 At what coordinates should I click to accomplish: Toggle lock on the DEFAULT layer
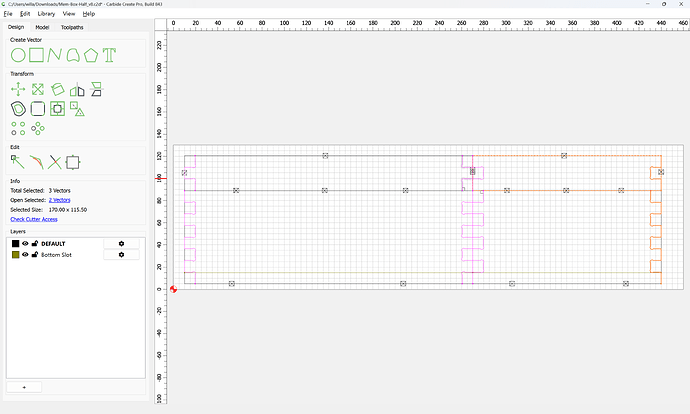[x=35, y=243]
